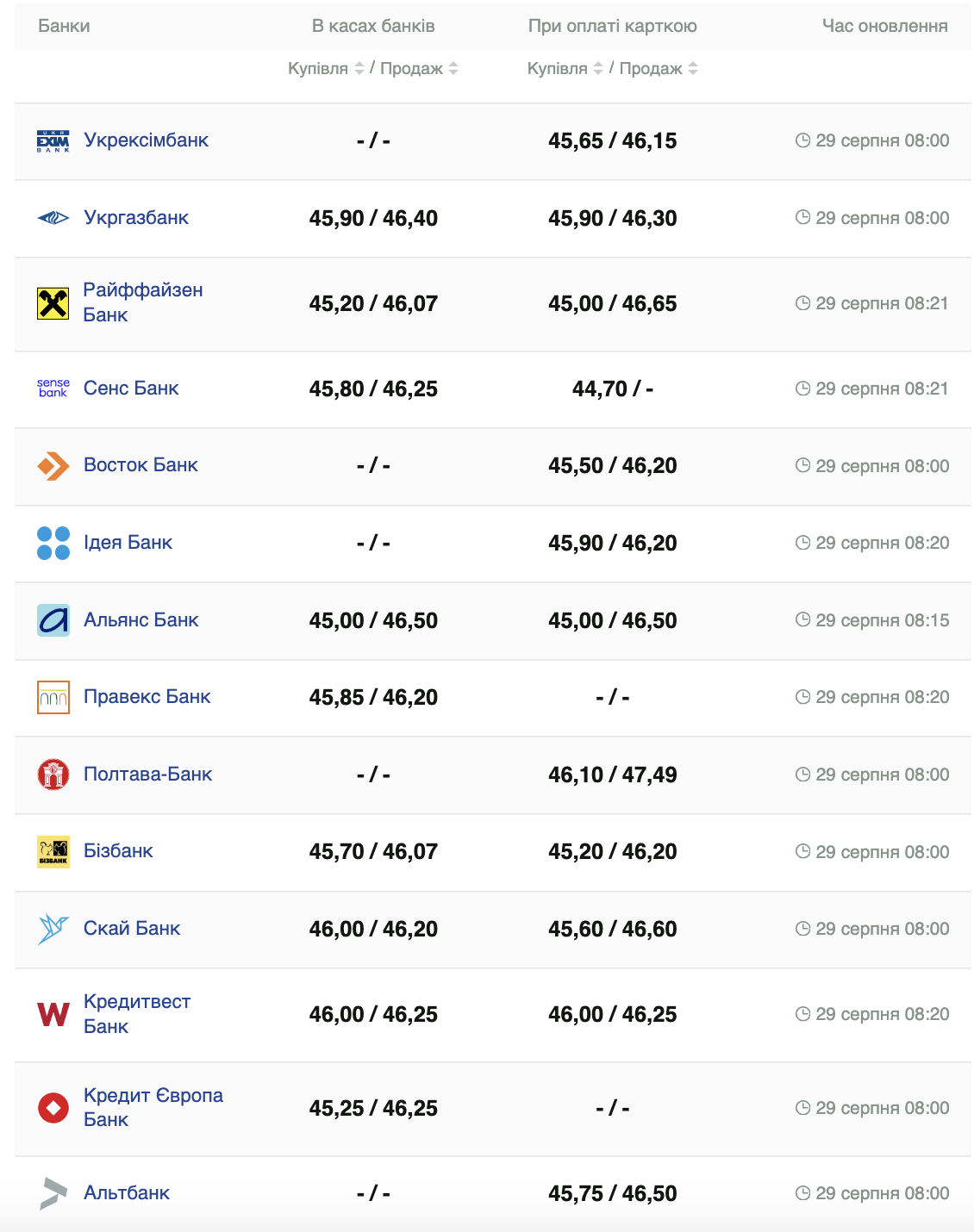Screen dimensions: 974x1232
Task: Click the Сенс Банк logo icon
Action: pos(53,389)
